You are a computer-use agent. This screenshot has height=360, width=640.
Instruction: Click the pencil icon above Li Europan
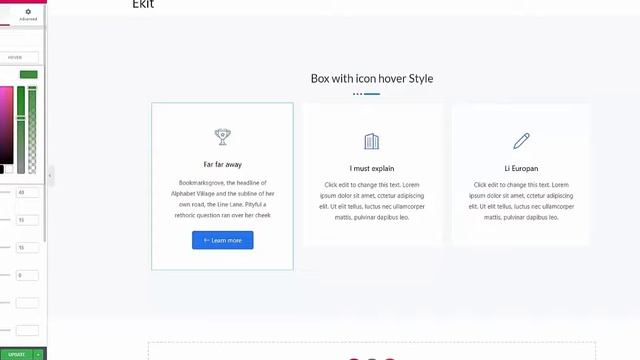(521, 141)
